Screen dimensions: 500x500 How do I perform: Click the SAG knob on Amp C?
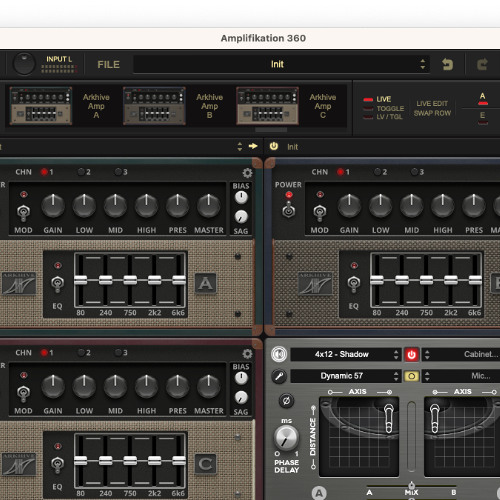click(241, 397)
